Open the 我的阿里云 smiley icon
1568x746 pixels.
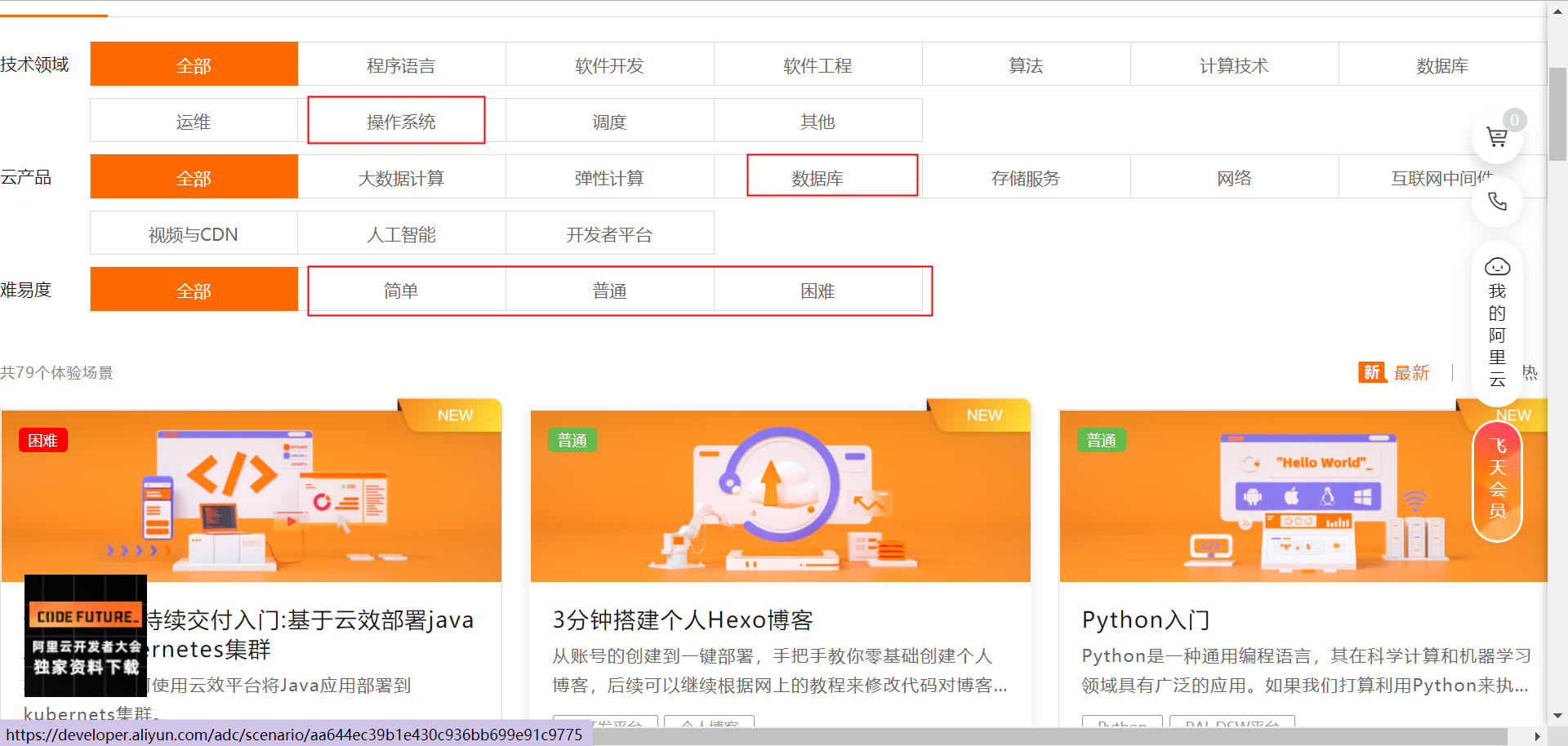tap(1497, 267)
